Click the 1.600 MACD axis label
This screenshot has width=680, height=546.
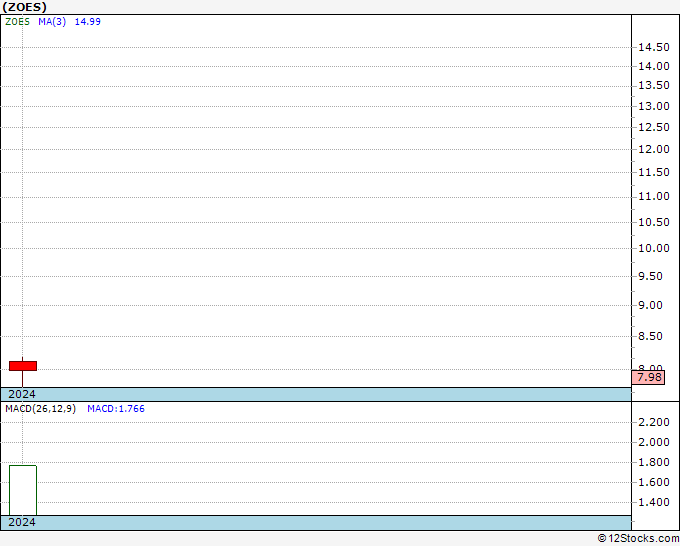[654, 482]
